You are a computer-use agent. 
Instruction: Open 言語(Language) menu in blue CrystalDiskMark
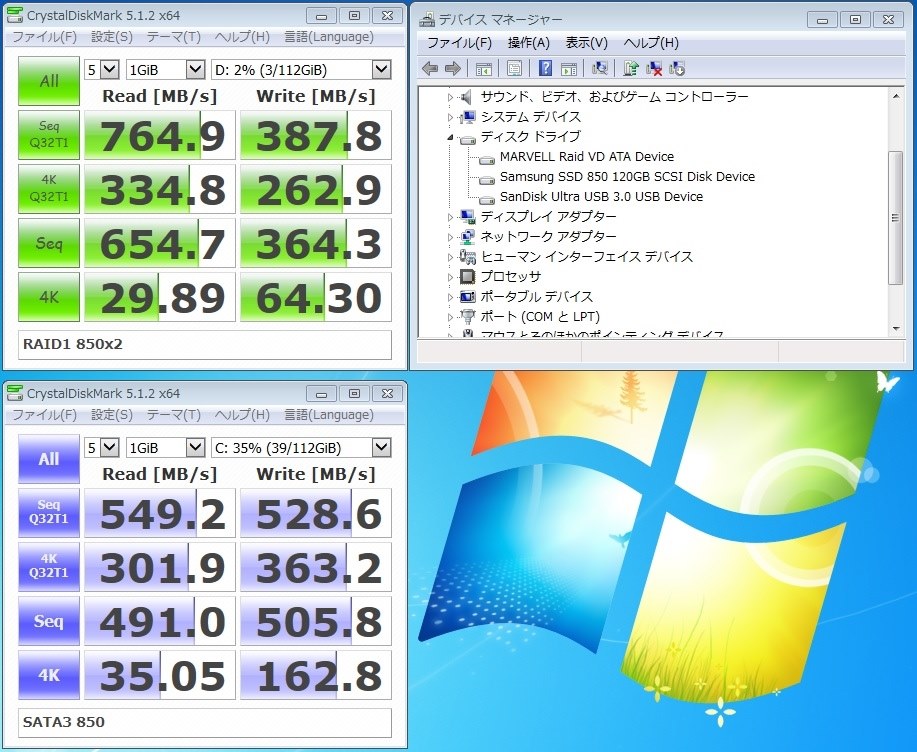[x=329, y=415]
